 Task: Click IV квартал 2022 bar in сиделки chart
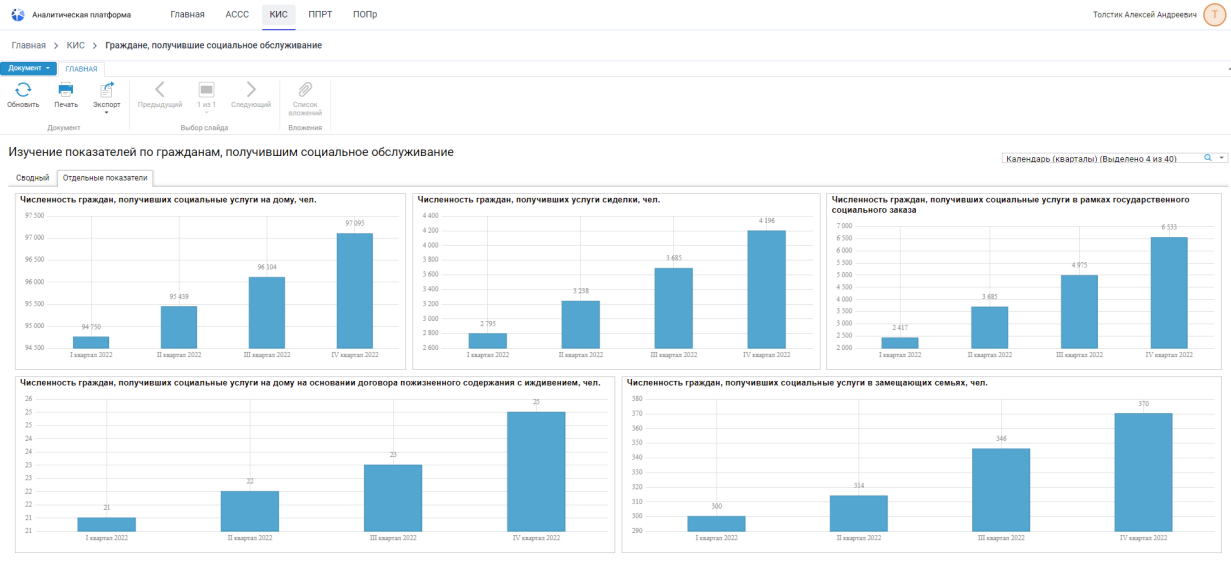point(766,289)
